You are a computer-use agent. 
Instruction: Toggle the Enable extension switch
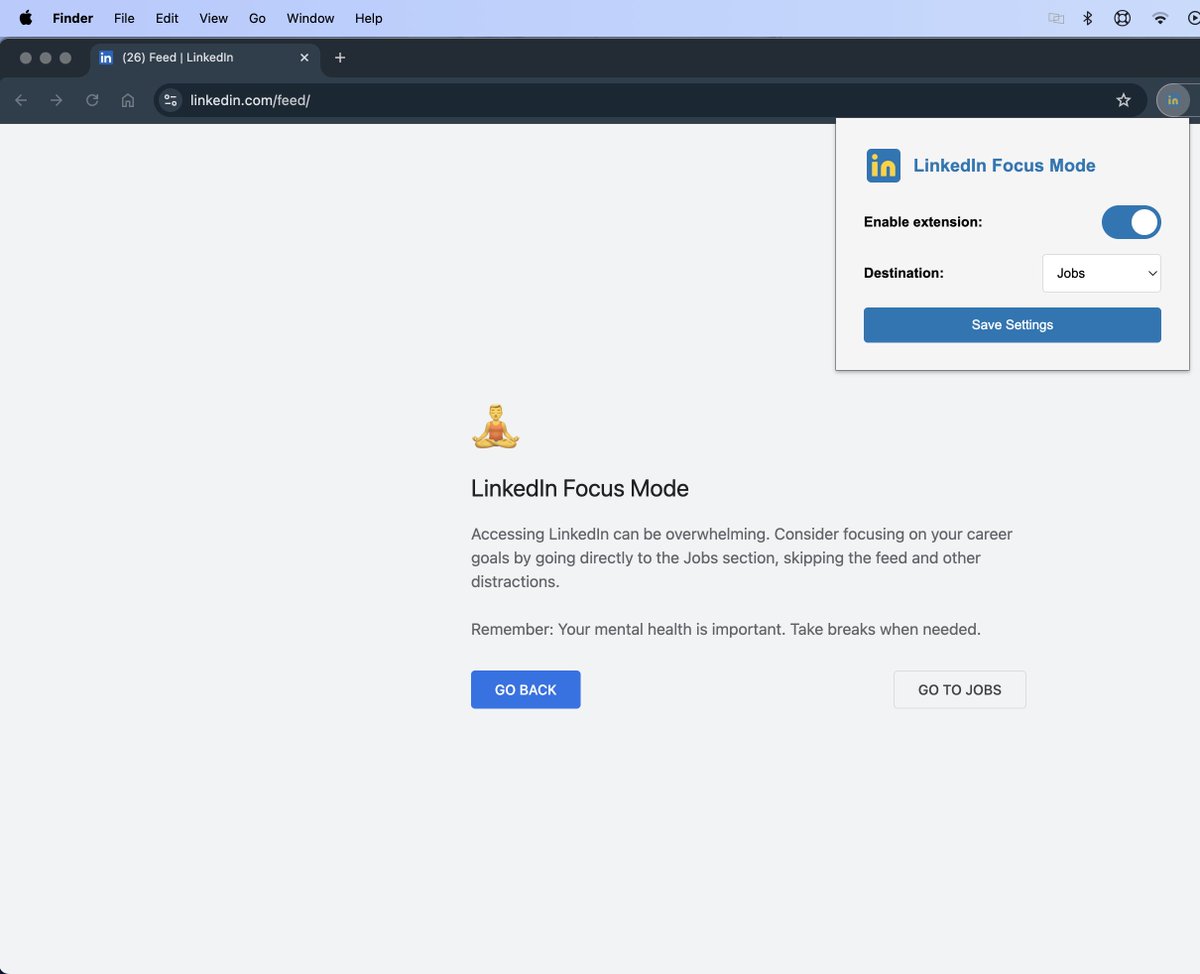(1131, 222)
